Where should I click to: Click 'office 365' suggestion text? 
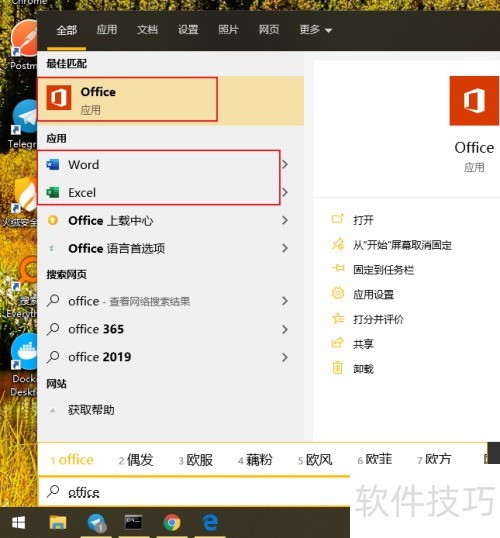[96, 329]
